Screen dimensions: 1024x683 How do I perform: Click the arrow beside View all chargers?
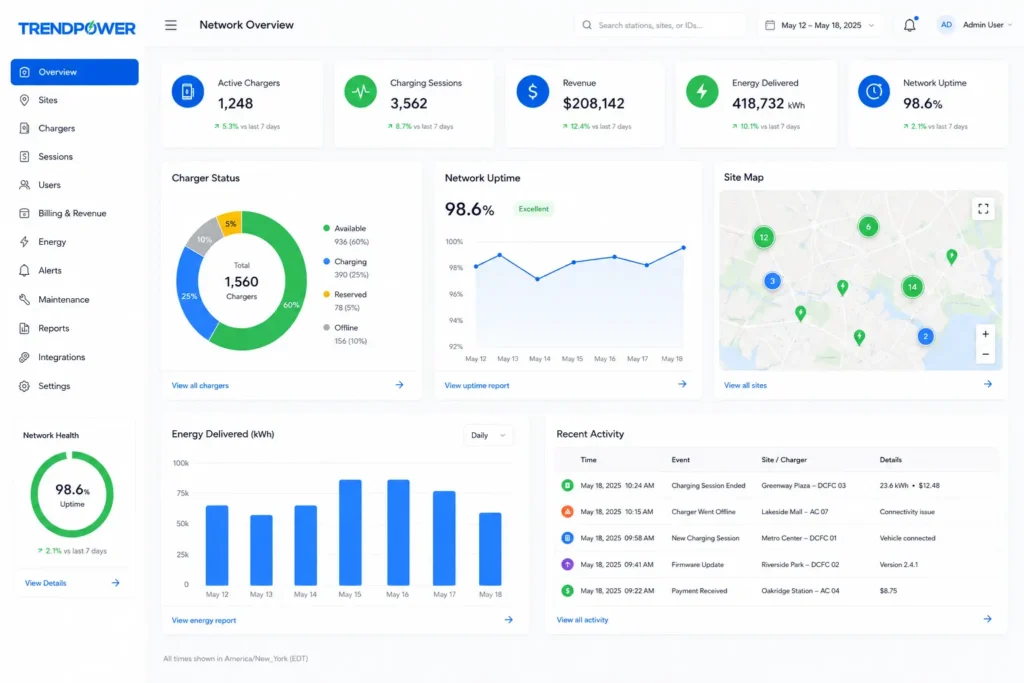[x=399, y=385]
